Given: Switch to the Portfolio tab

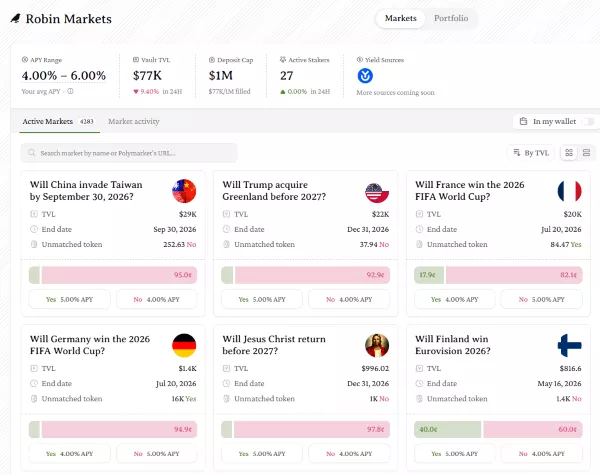Looking at the screenshot, I should (x=451, y=18).
